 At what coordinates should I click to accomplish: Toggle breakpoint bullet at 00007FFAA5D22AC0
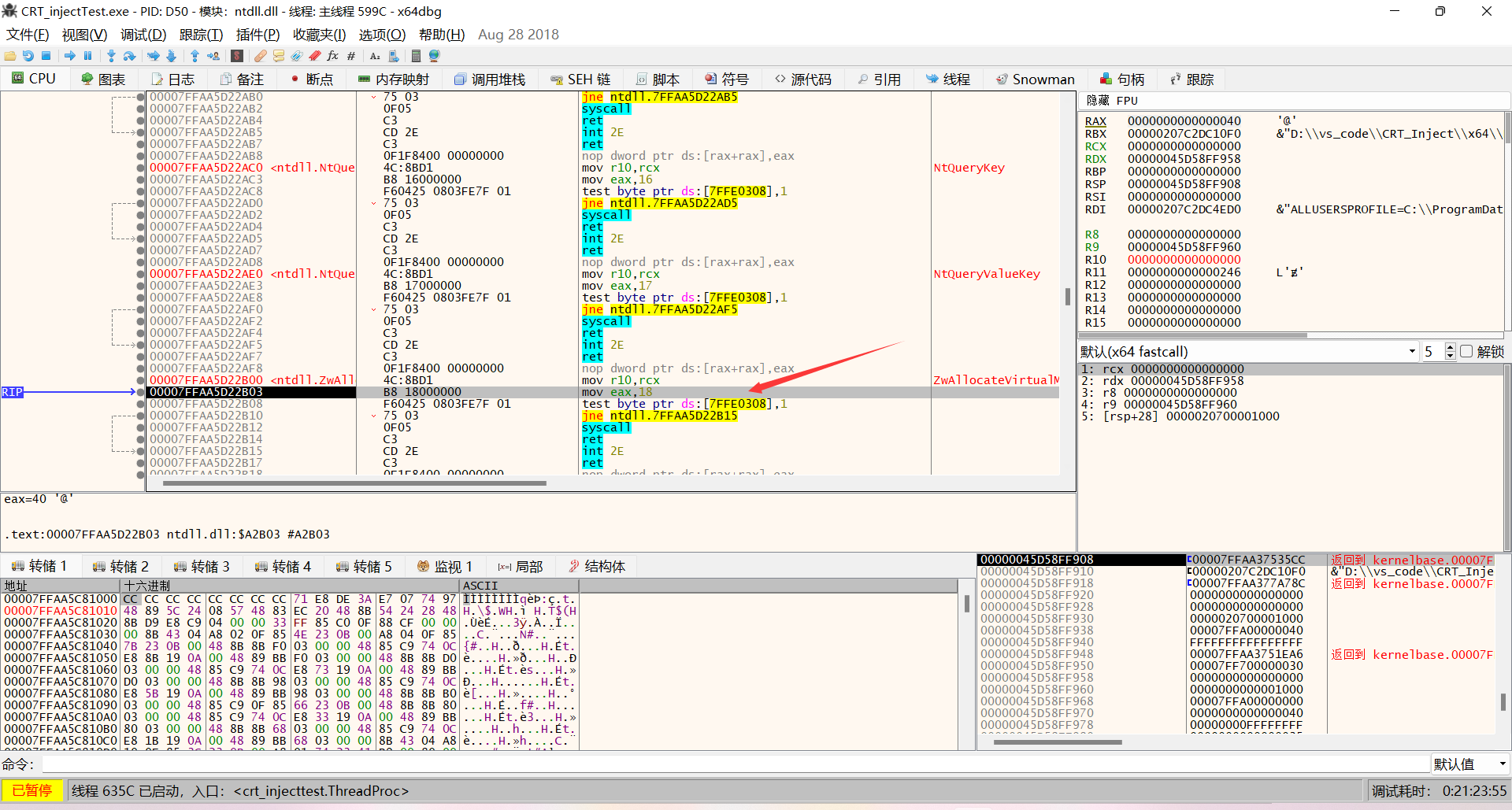141,168
